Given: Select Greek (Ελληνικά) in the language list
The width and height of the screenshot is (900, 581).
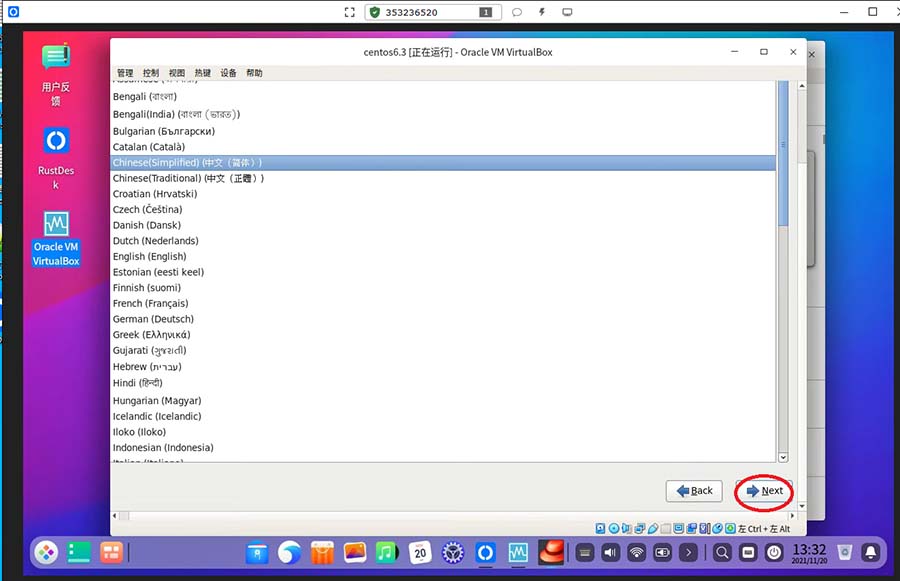Looking at the screenshot, I should point(443,334).
